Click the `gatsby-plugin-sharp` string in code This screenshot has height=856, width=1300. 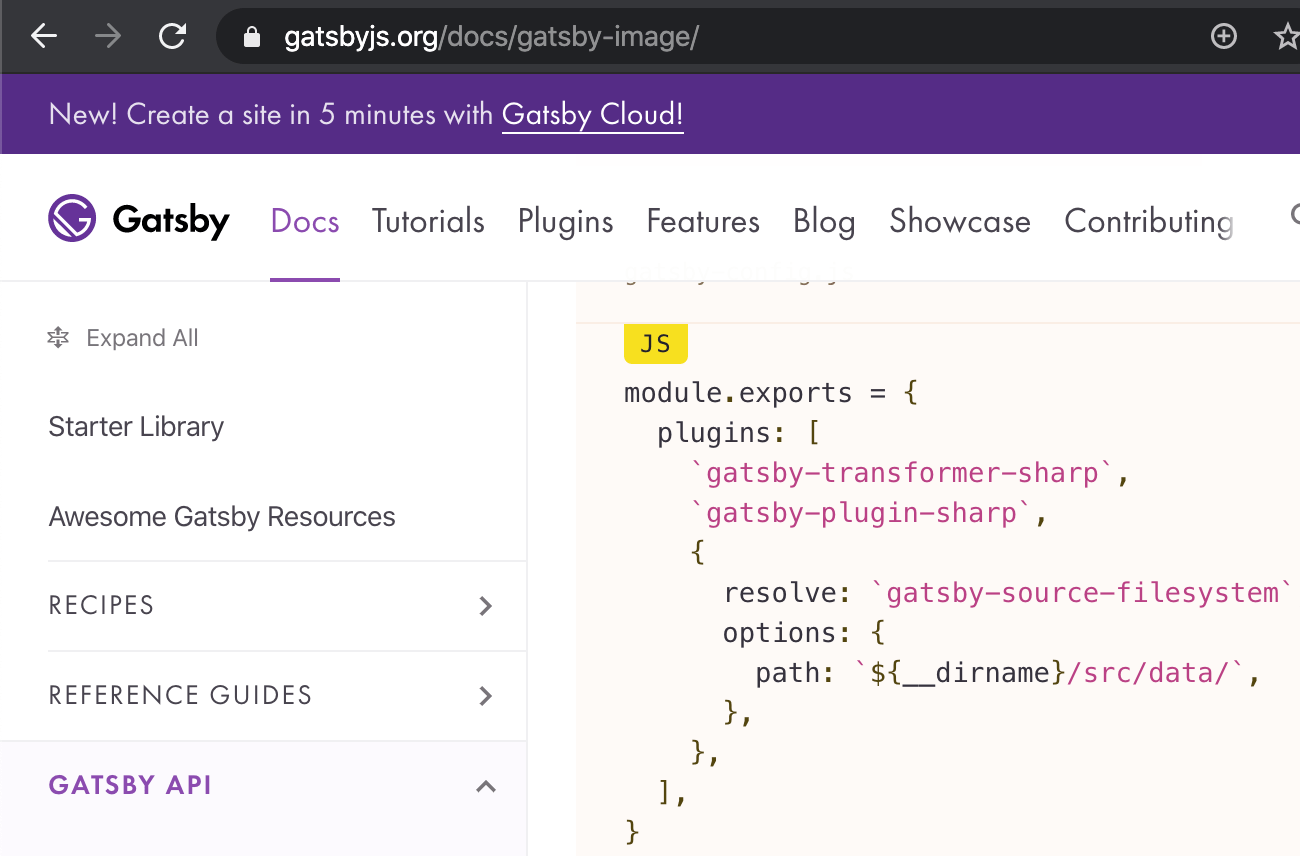pyautogui.click(x=860, y=513)
